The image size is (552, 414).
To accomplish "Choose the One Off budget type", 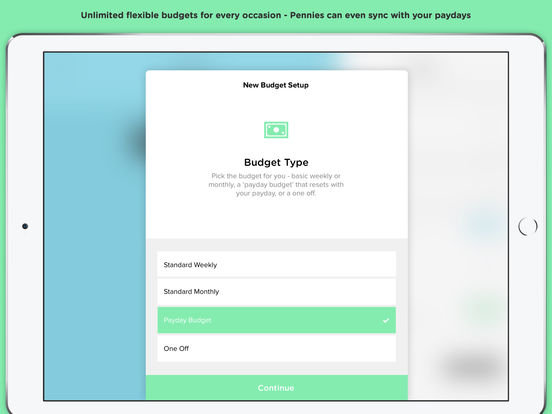I will pyautogui.click(x=276, y=349).
